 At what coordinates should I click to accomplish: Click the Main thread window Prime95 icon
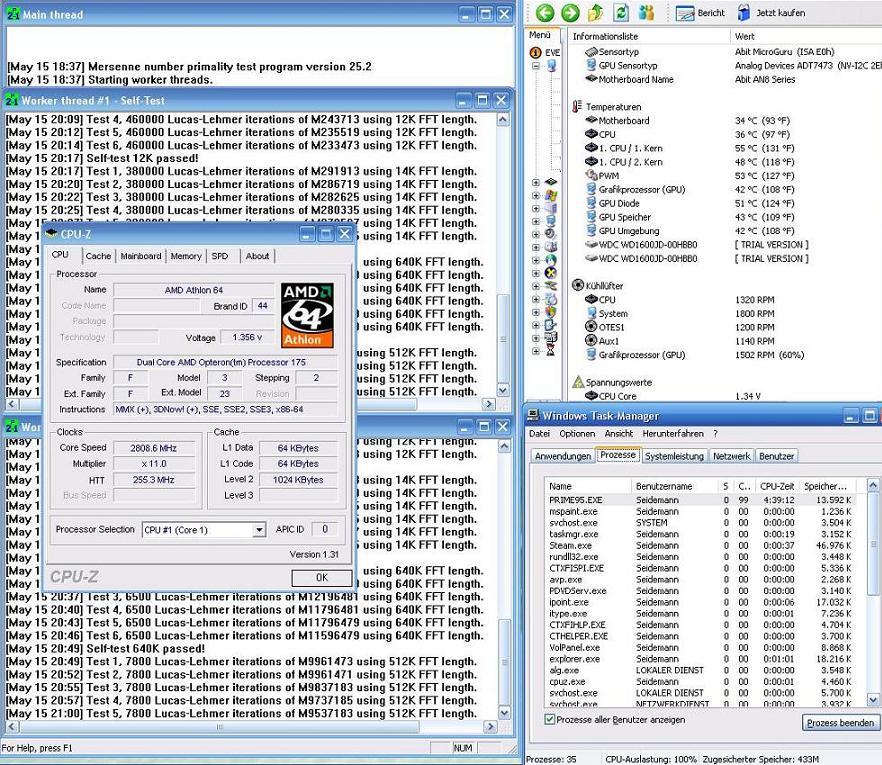click(12, 14)
